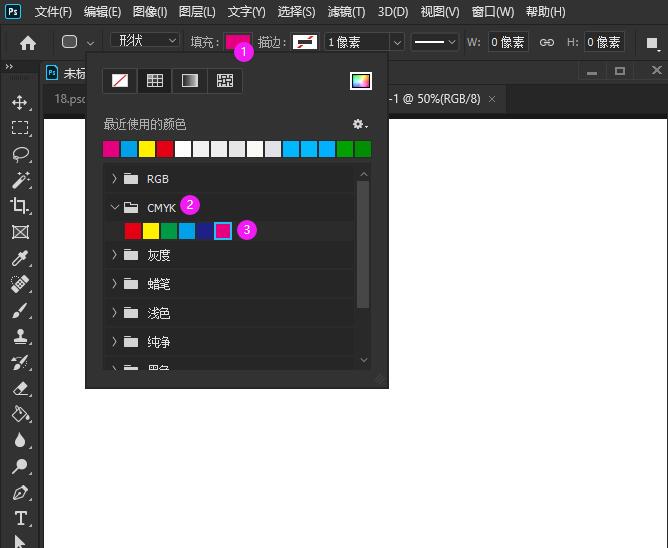Open the 视图(V) menu
Image resolution: width=668 pixels, height=548 pixels.
pos(440,12)
